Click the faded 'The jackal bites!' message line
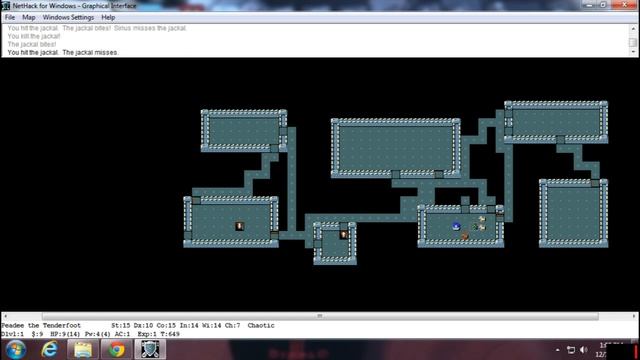640x360 pixels. pos(32,44)
